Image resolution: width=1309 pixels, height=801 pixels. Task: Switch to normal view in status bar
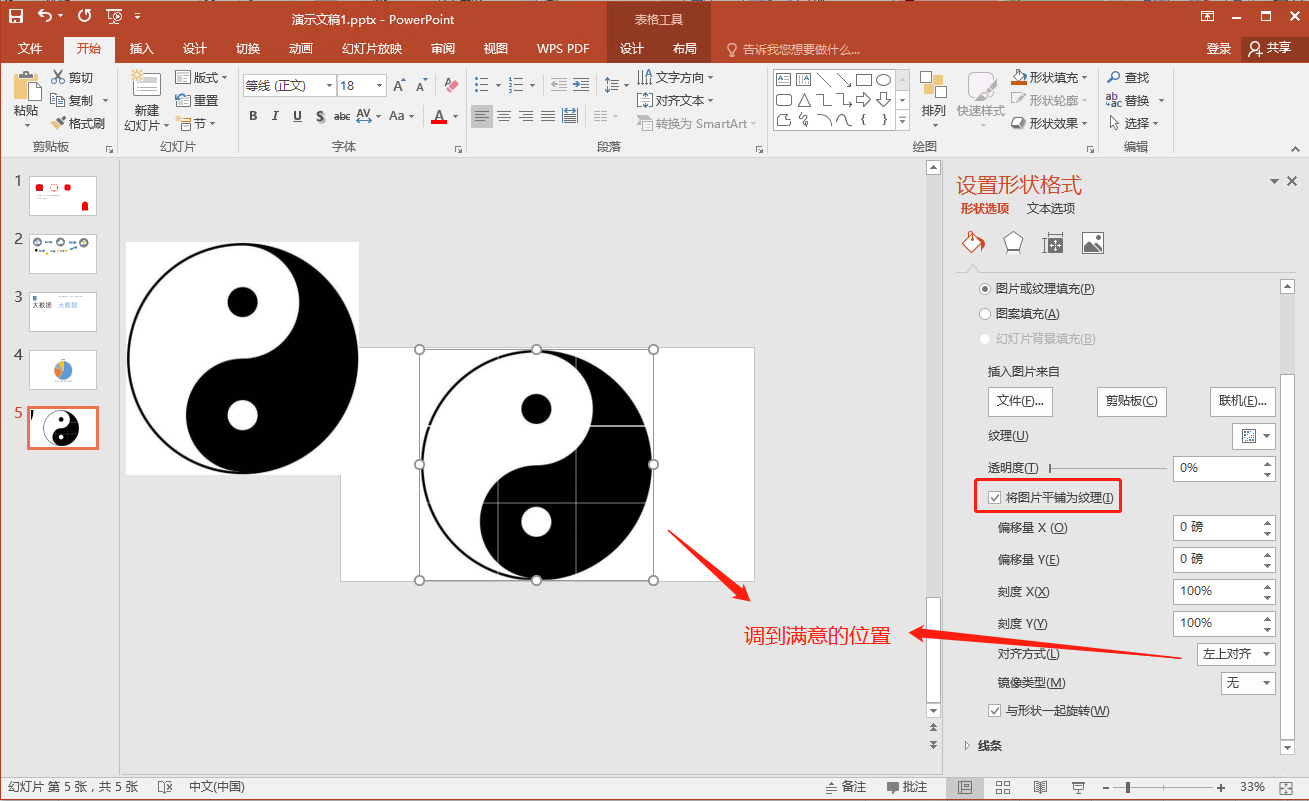(964, 787)
